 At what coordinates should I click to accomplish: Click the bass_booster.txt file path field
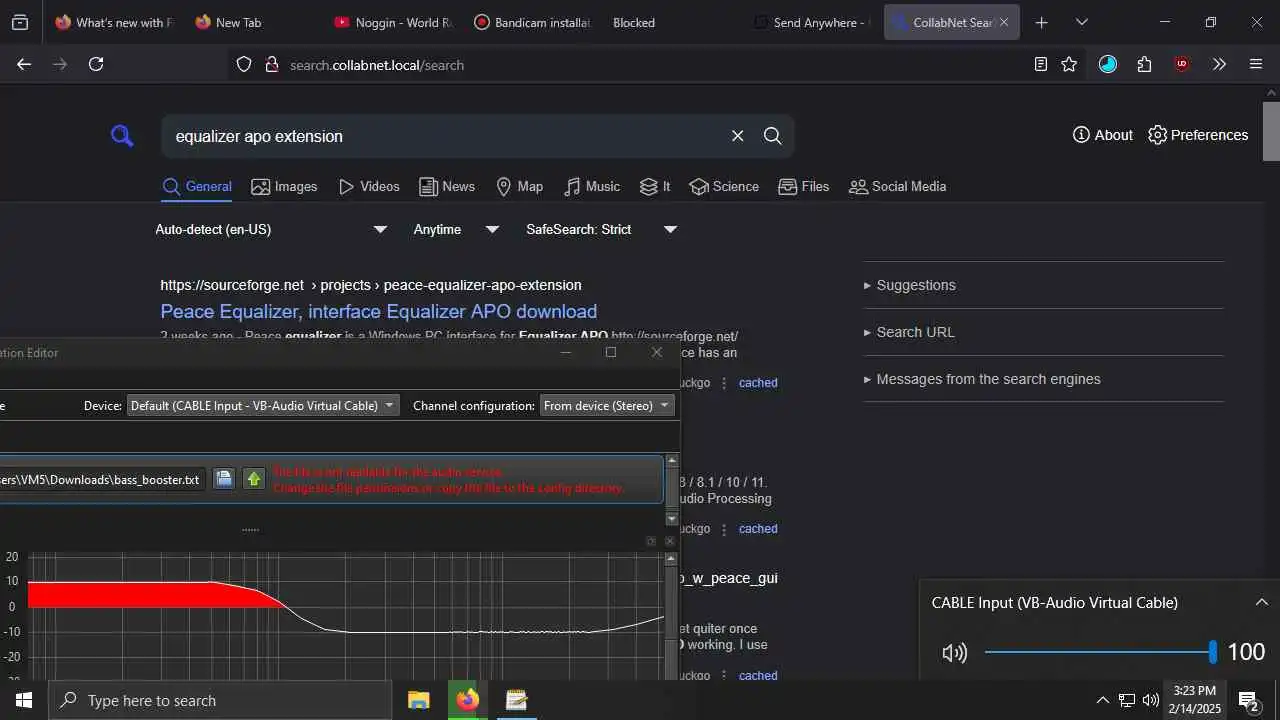[102, 479]
